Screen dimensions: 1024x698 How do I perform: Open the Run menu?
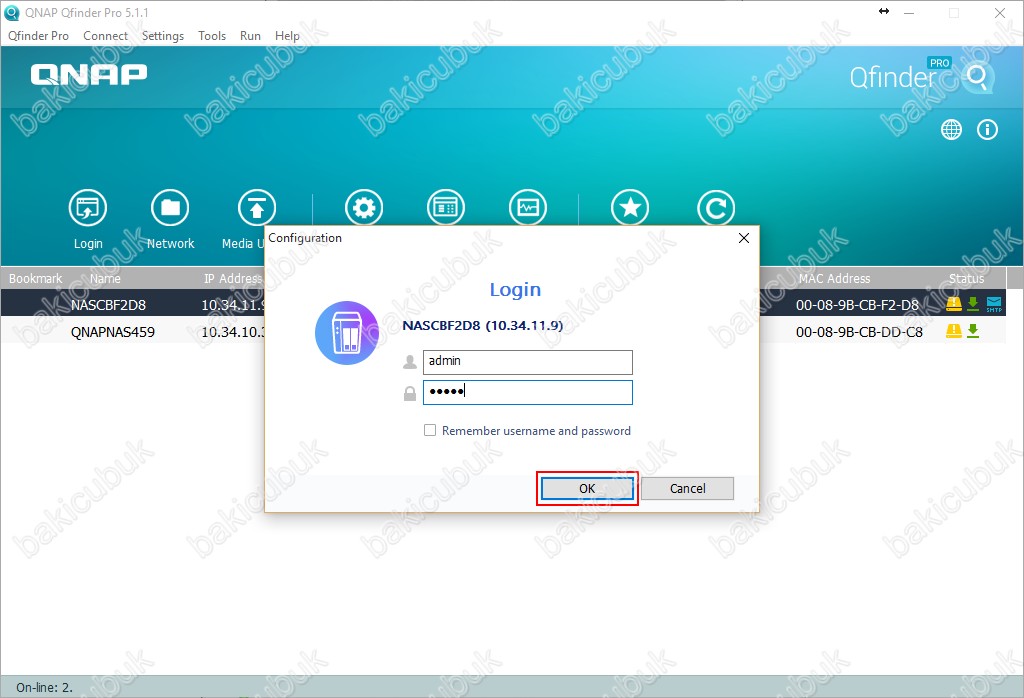click(x=250, y=36)
